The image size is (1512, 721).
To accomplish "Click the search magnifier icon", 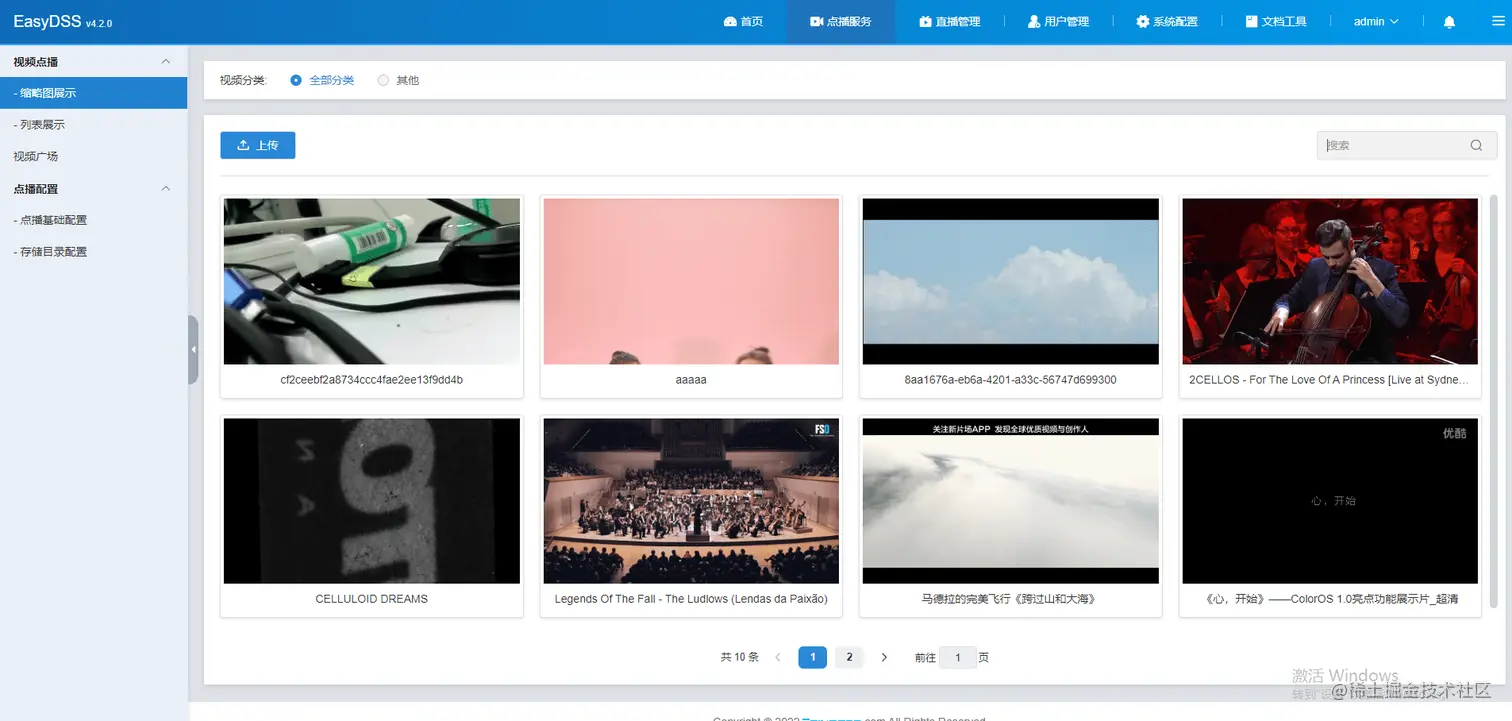I will point(1476,145).
